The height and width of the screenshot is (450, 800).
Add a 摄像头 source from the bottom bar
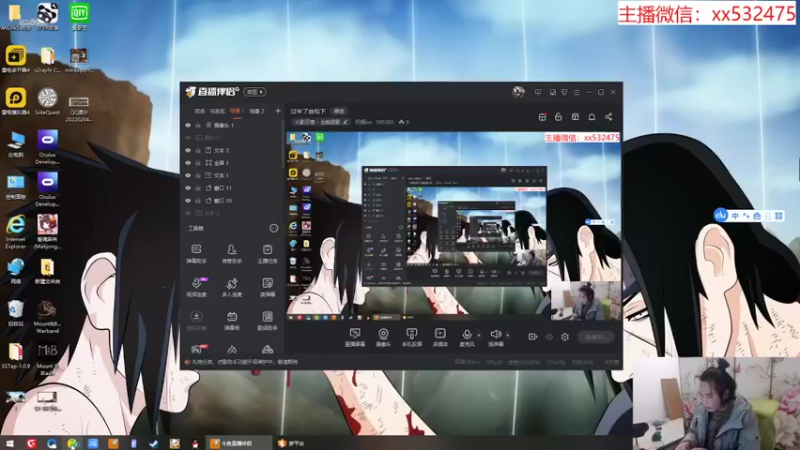(383, 337)
